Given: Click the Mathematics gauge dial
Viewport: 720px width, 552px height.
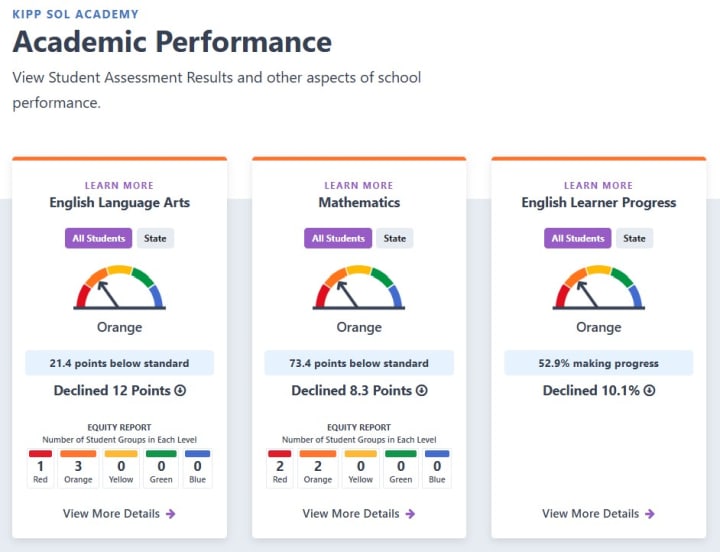Looking at the screenshot, I should click(359, 287).
